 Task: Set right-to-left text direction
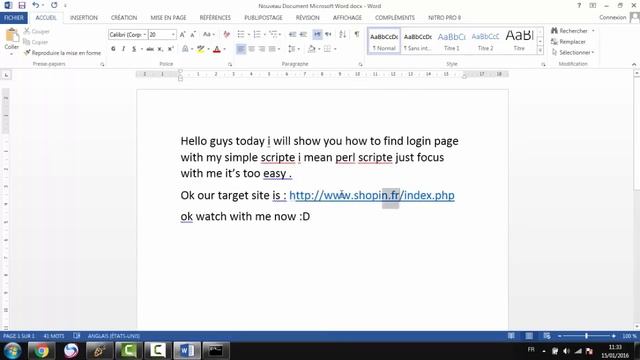(328, 35)
